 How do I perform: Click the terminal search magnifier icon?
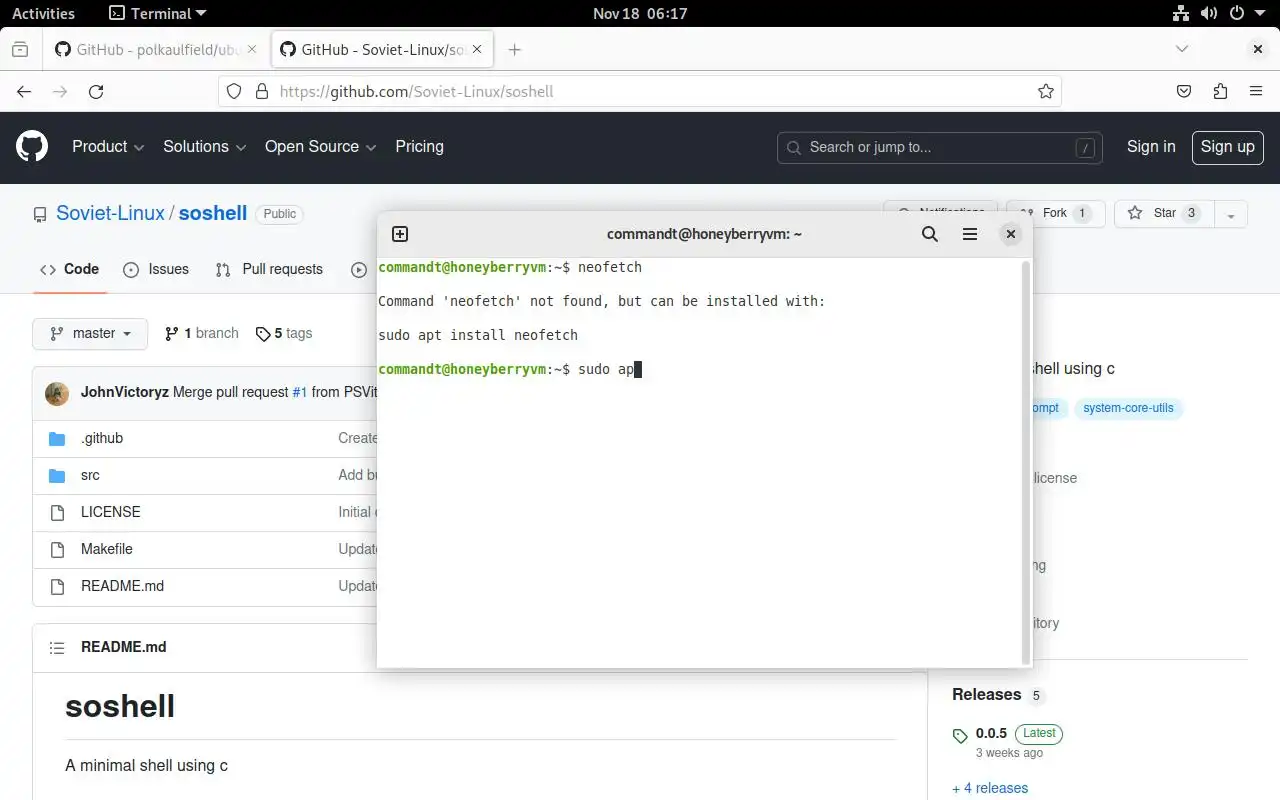[x=930, y=234]
